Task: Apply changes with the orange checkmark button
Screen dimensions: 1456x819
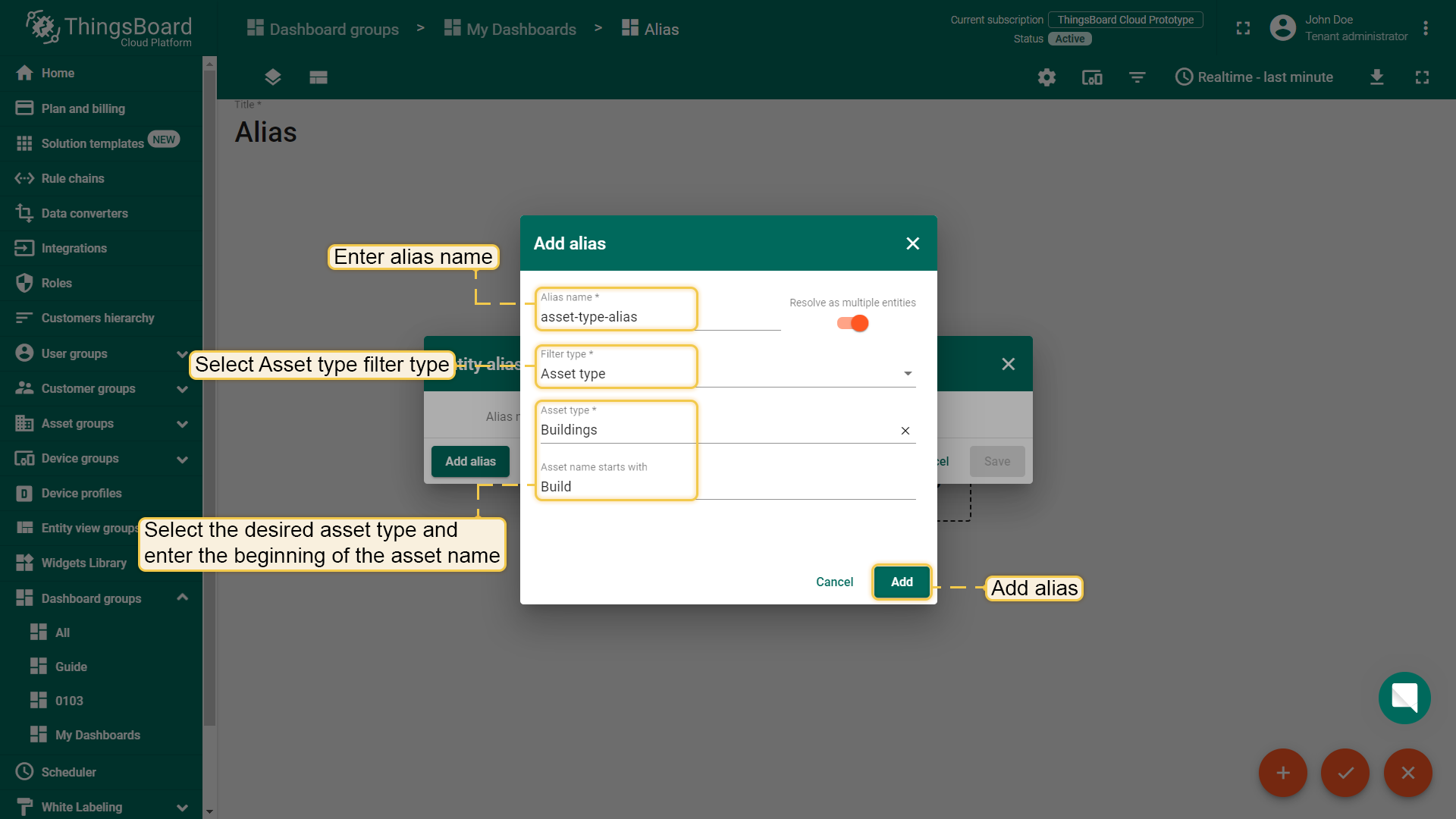Action: tap(1345, 773)
